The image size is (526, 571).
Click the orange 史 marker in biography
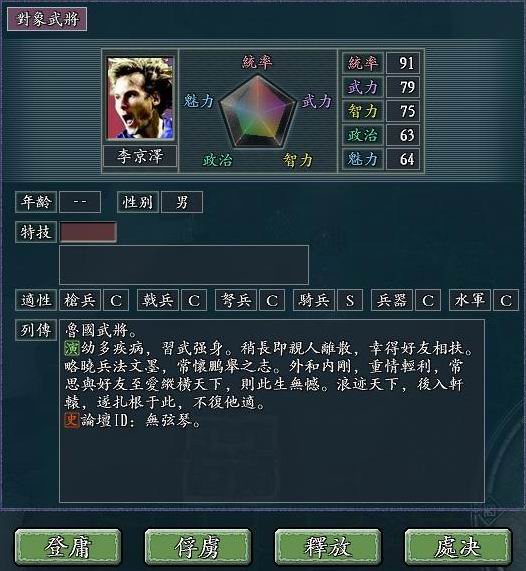72,420
